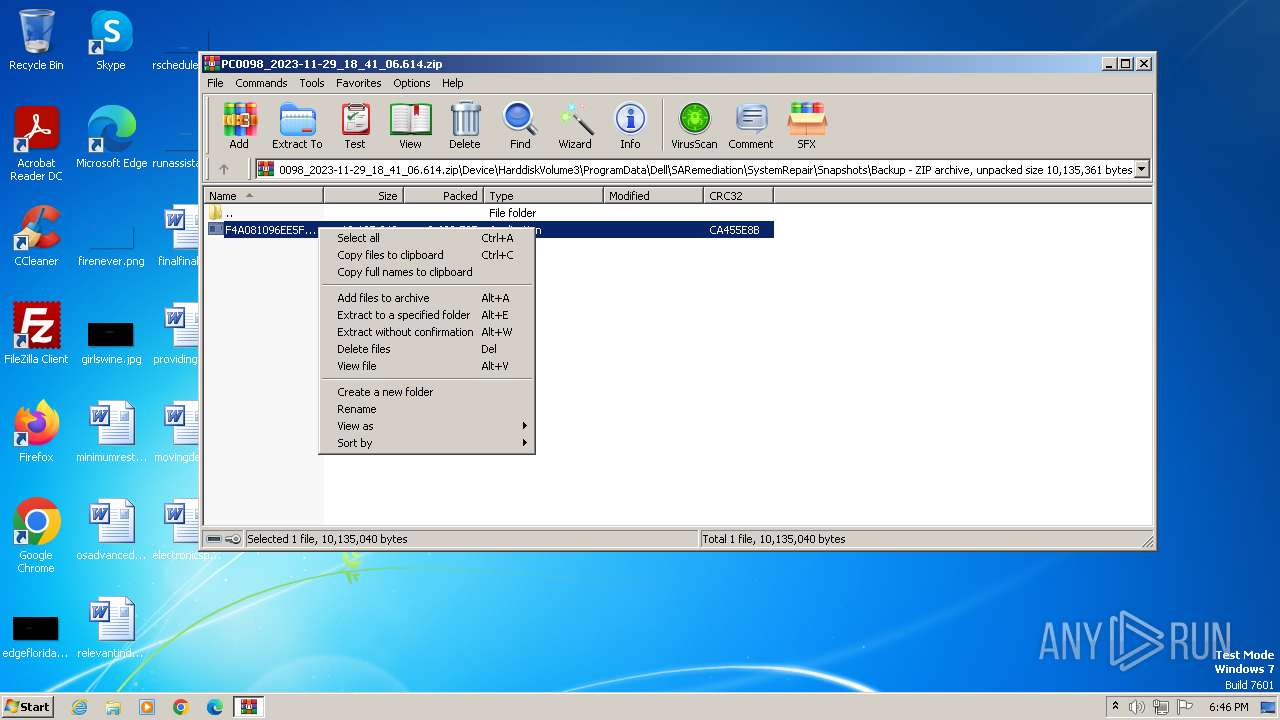Select the parent '..' folder row

pyautogui.click(x=488, y=213)
